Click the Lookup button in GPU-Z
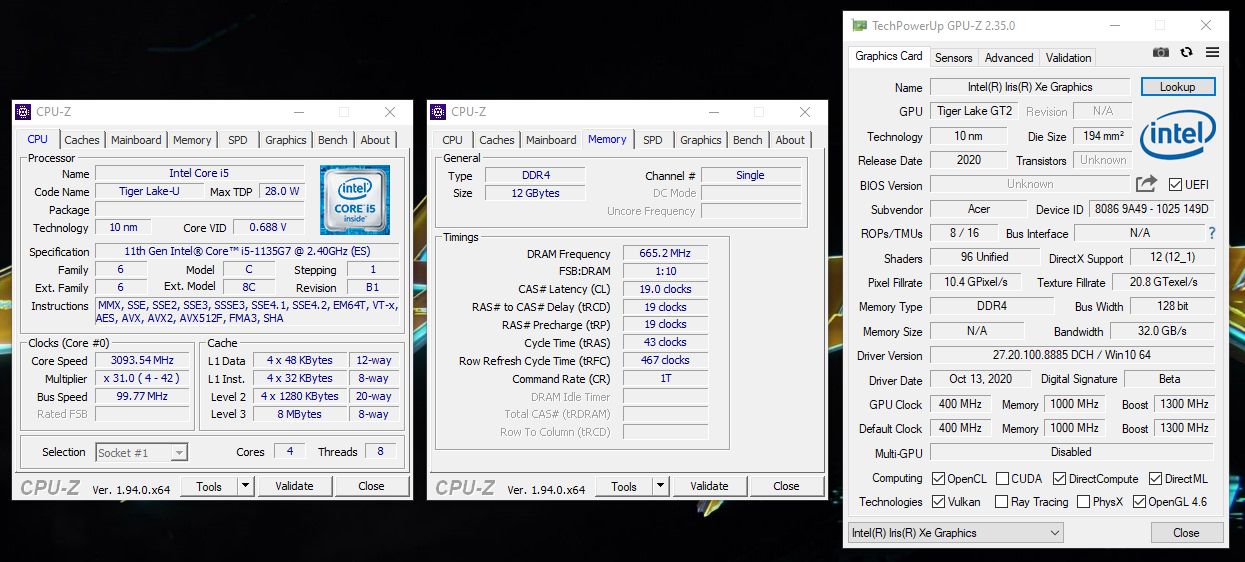Viewport: 1245px width, 562px height. click(x=1178, y=87)
